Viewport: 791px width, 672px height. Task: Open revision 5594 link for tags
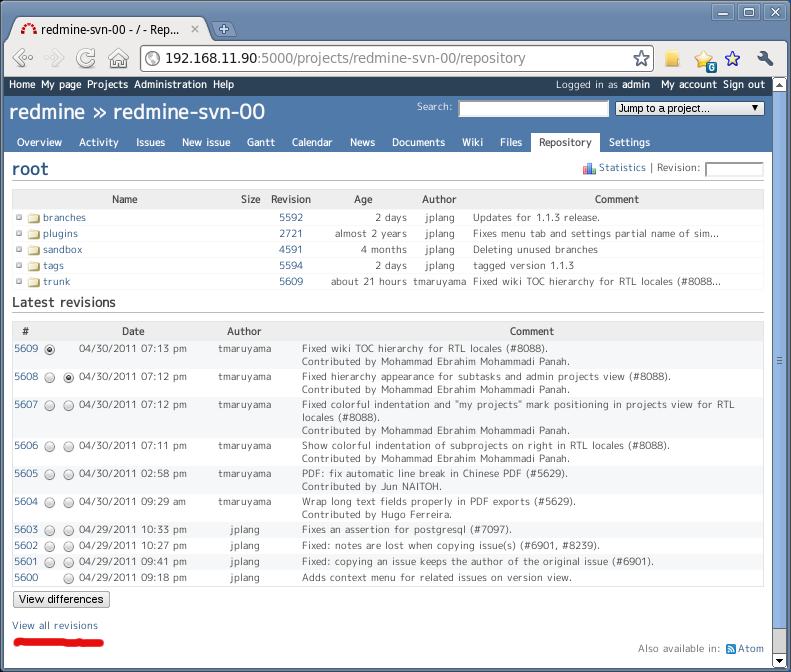tap(291, 265)
